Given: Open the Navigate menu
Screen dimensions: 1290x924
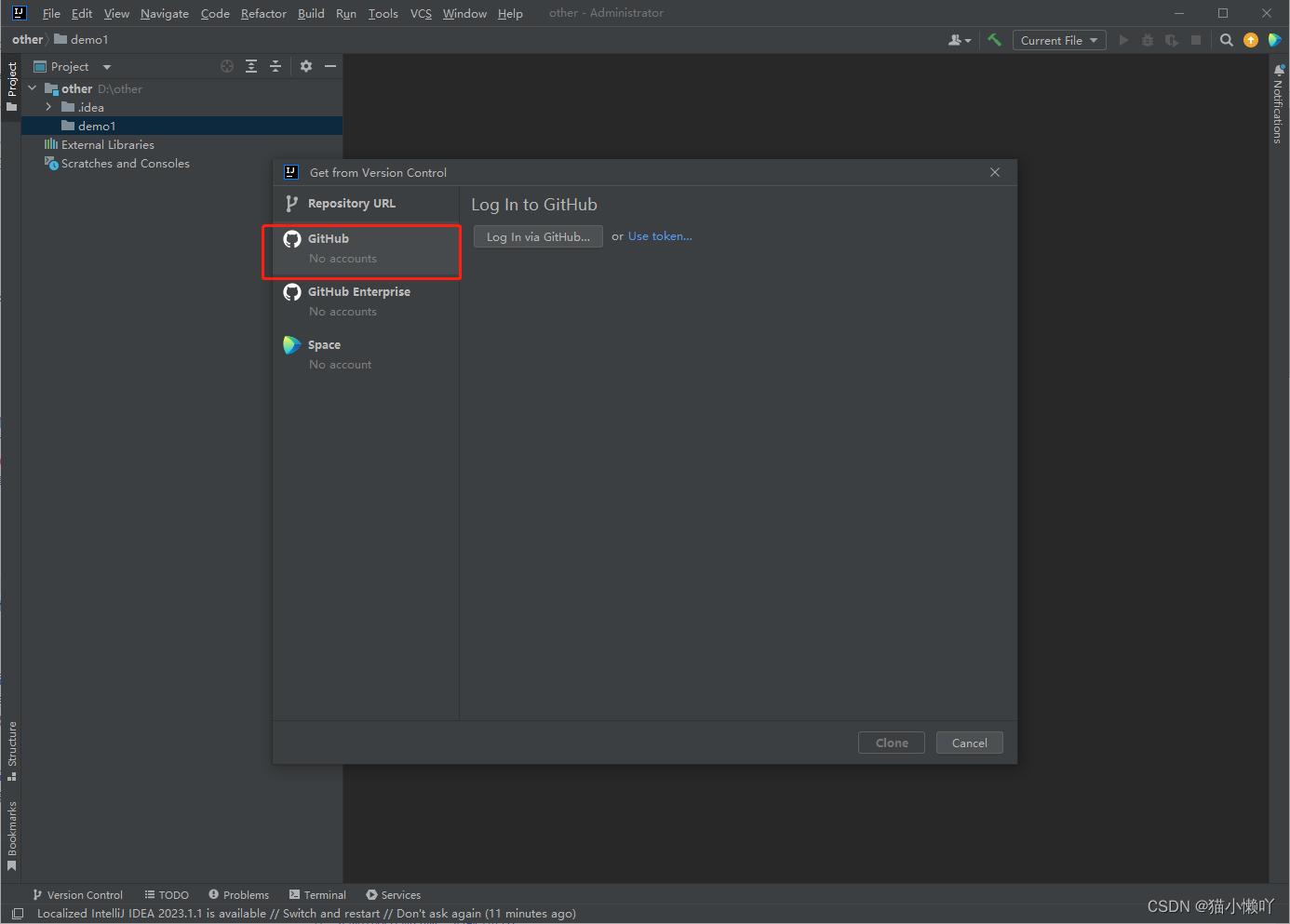Looking at the screenshot, I should (165, 13).
